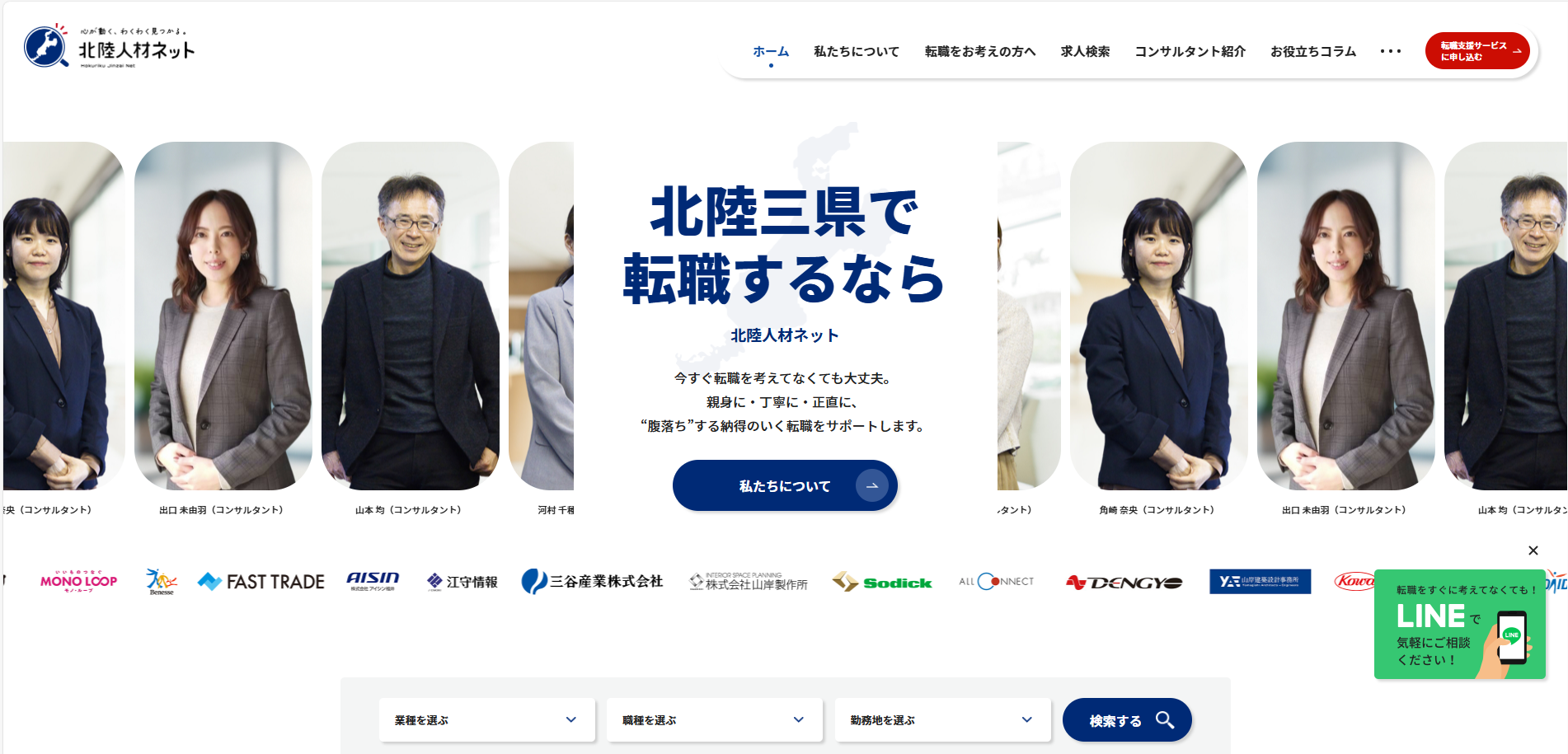Click the DENGYO company logo
Image resolution: width=1568 pixels, height=754 pixels.
click(1124, 583)
